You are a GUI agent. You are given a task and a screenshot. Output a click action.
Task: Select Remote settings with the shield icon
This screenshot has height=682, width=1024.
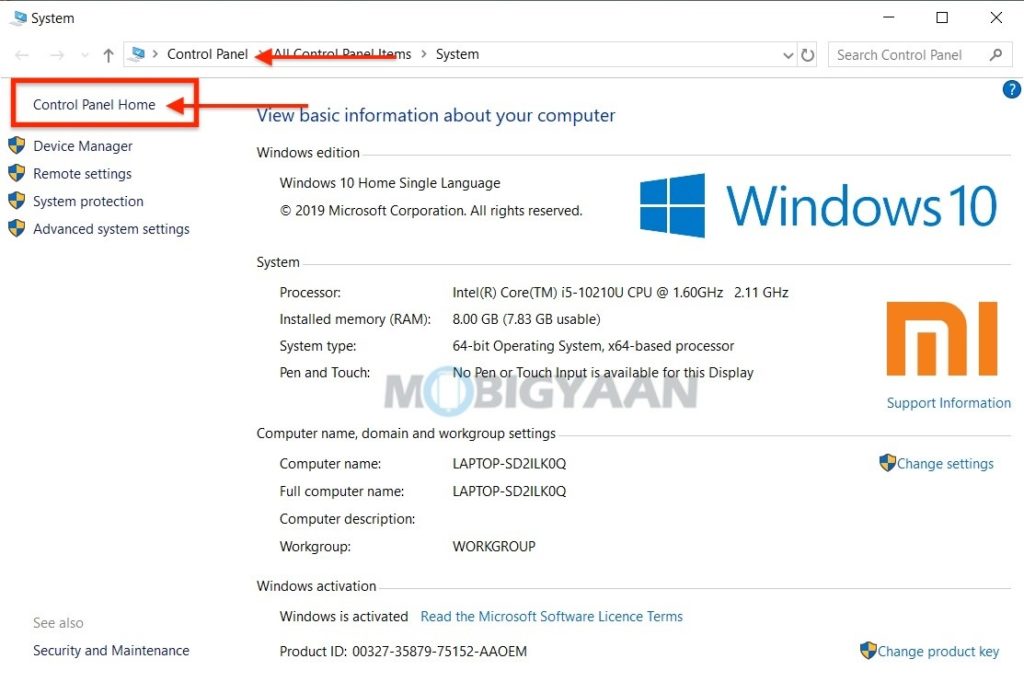click(x=80, y=173)
